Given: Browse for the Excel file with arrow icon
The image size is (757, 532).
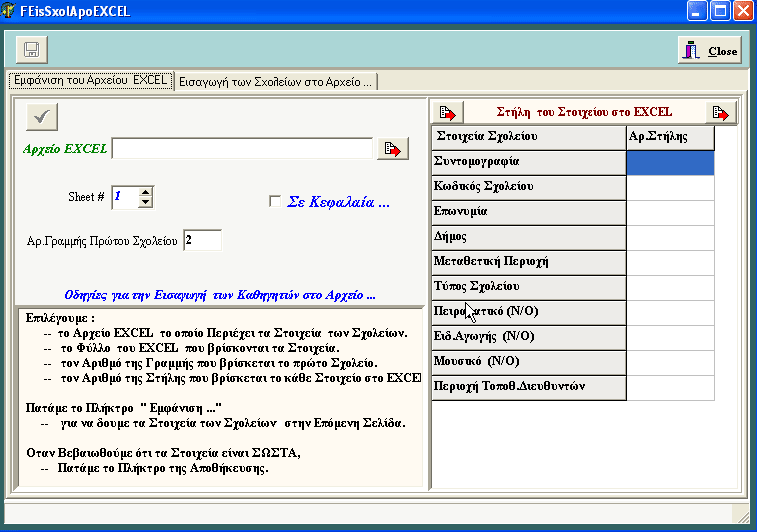Looking at the screenshot, I should pos(393,149).
